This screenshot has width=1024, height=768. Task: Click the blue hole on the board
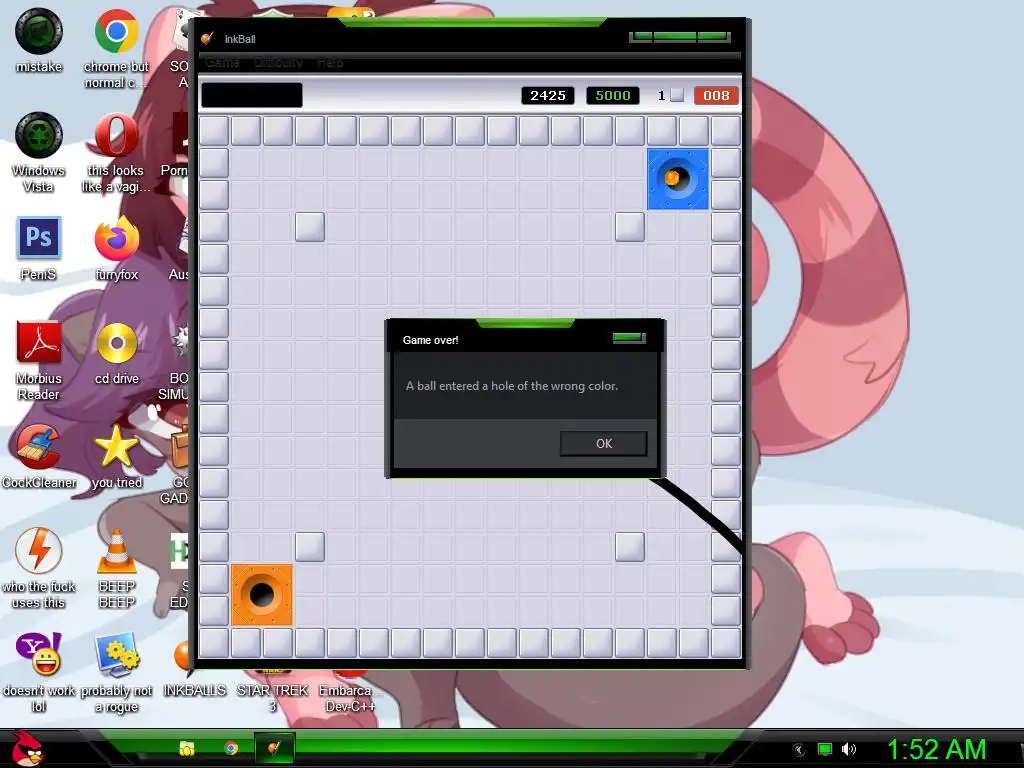677,179
